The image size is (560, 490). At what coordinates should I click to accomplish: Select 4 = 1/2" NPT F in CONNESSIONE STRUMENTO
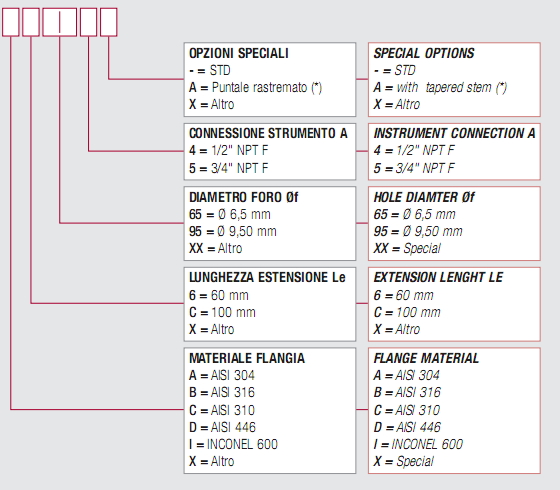[x=229, y=150]
